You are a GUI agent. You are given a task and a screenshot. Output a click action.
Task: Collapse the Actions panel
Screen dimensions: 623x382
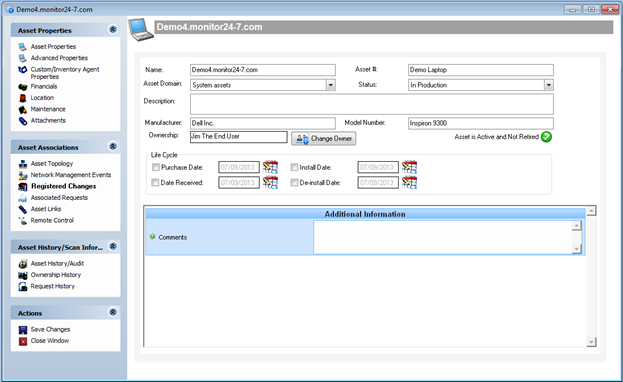click(113, 312)
